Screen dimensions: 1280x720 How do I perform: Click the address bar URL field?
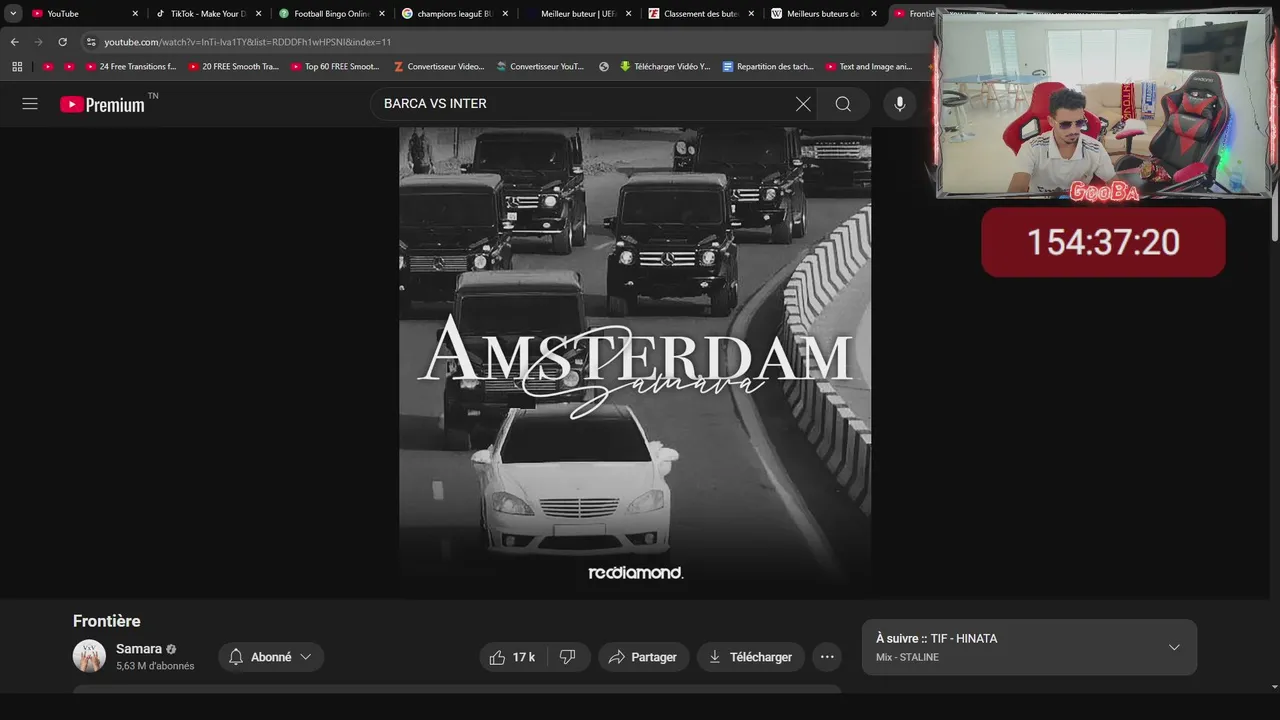510,42
